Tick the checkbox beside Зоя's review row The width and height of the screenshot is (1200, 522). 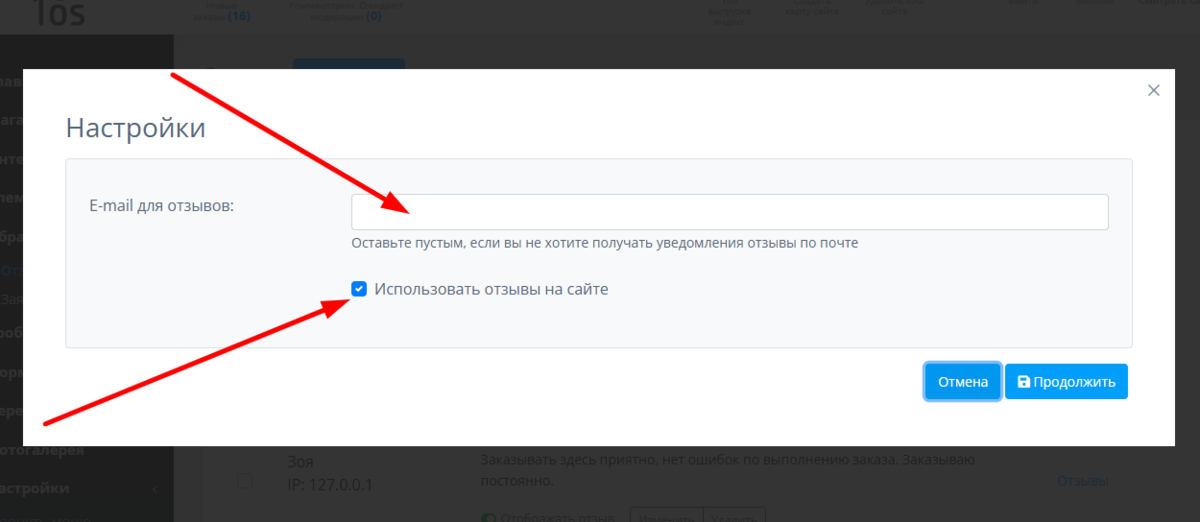[x=245, y=481]
